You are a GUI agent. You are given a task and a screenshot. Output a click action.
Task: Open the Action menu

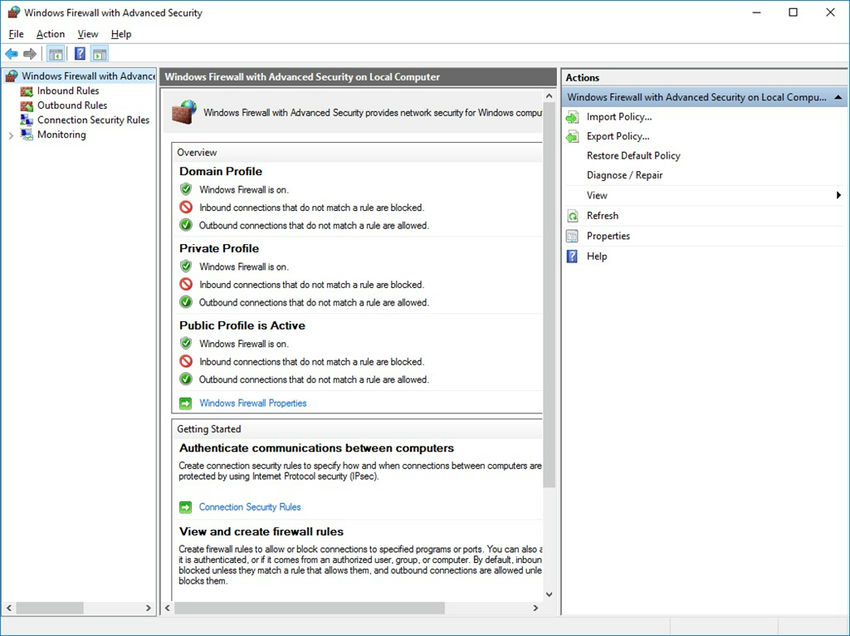(50, 33)
